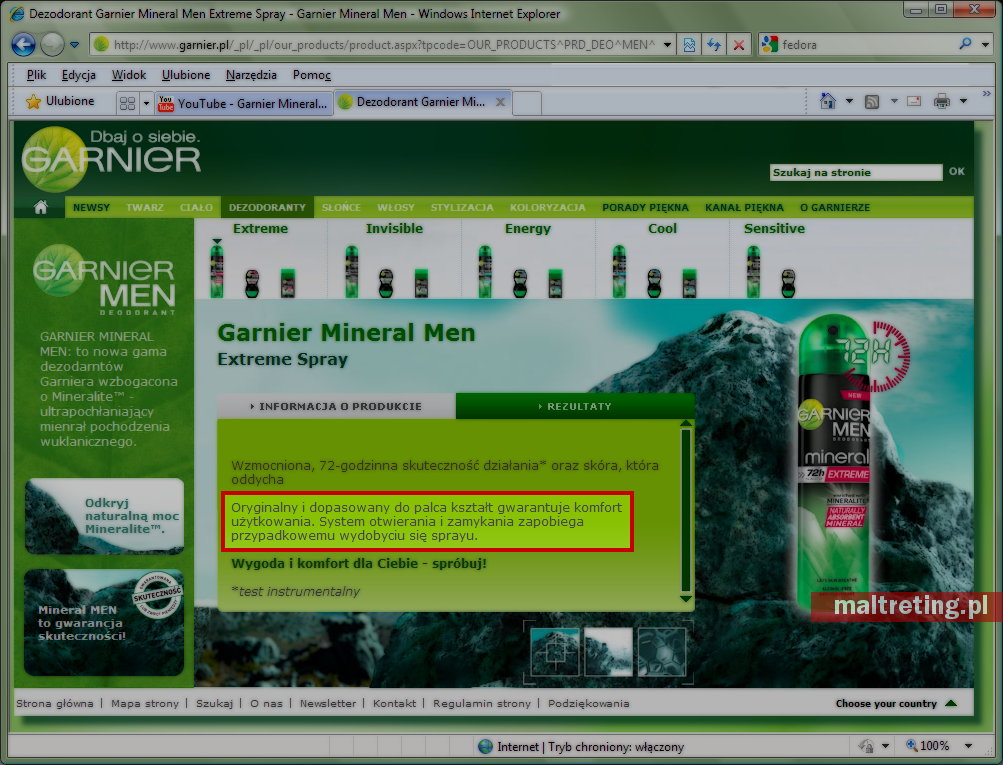Expand the command bar overflow chevron
This screenshot has height=765, width=1003.
(x=986, y=94)
